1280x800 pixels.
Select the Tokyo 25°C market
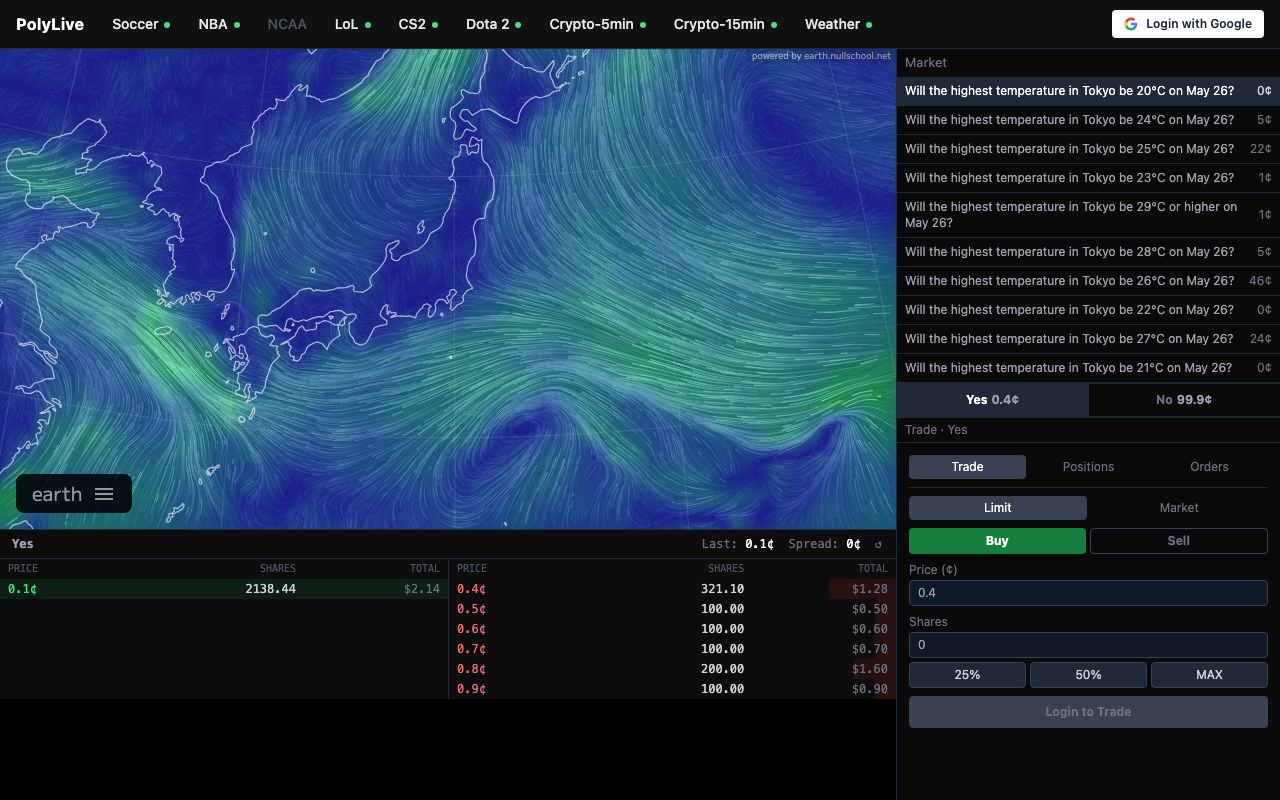pos(1088,149)
